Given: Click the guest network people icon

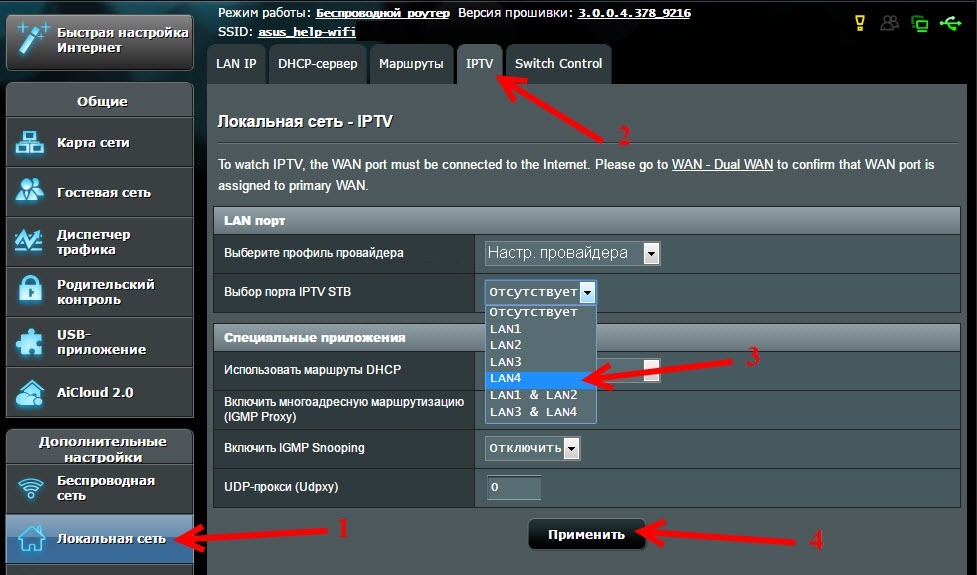Looking at the screenshot, I should pos(30,191).
